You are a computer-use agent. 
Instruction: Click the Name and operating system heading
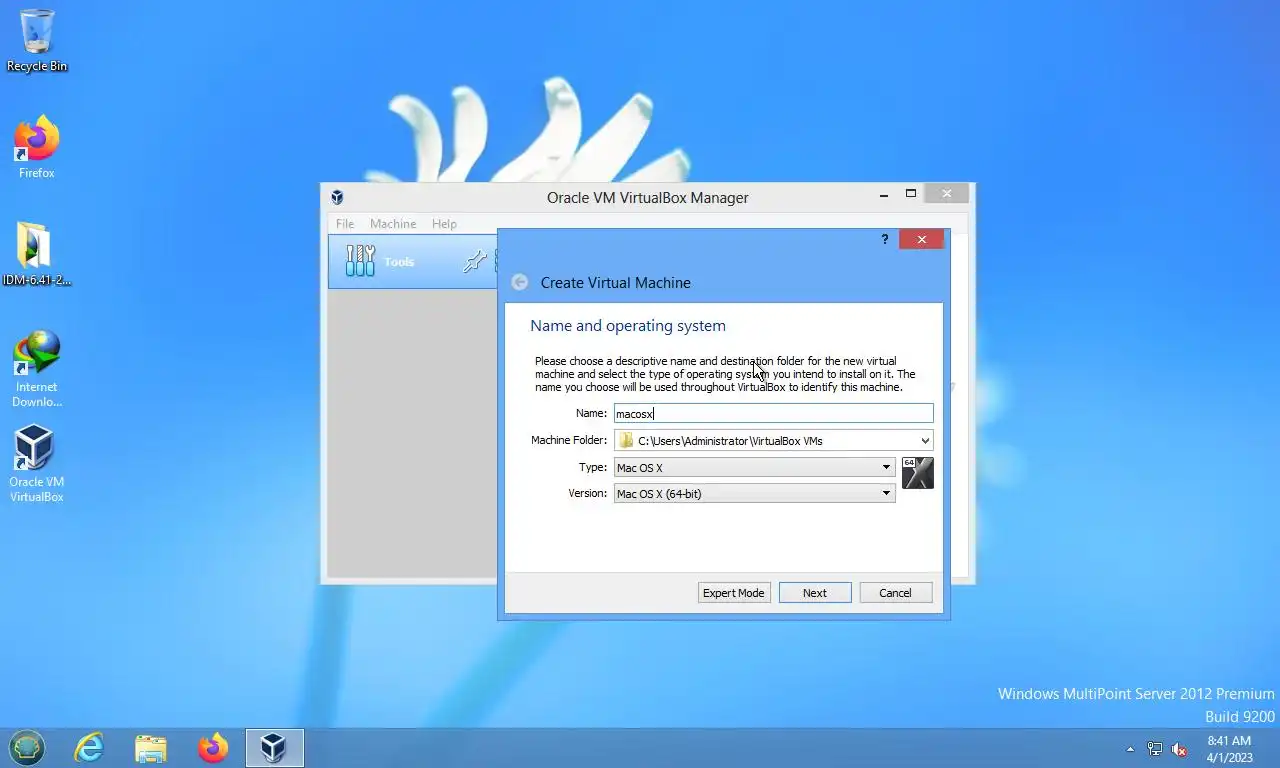tap(628, 326)
